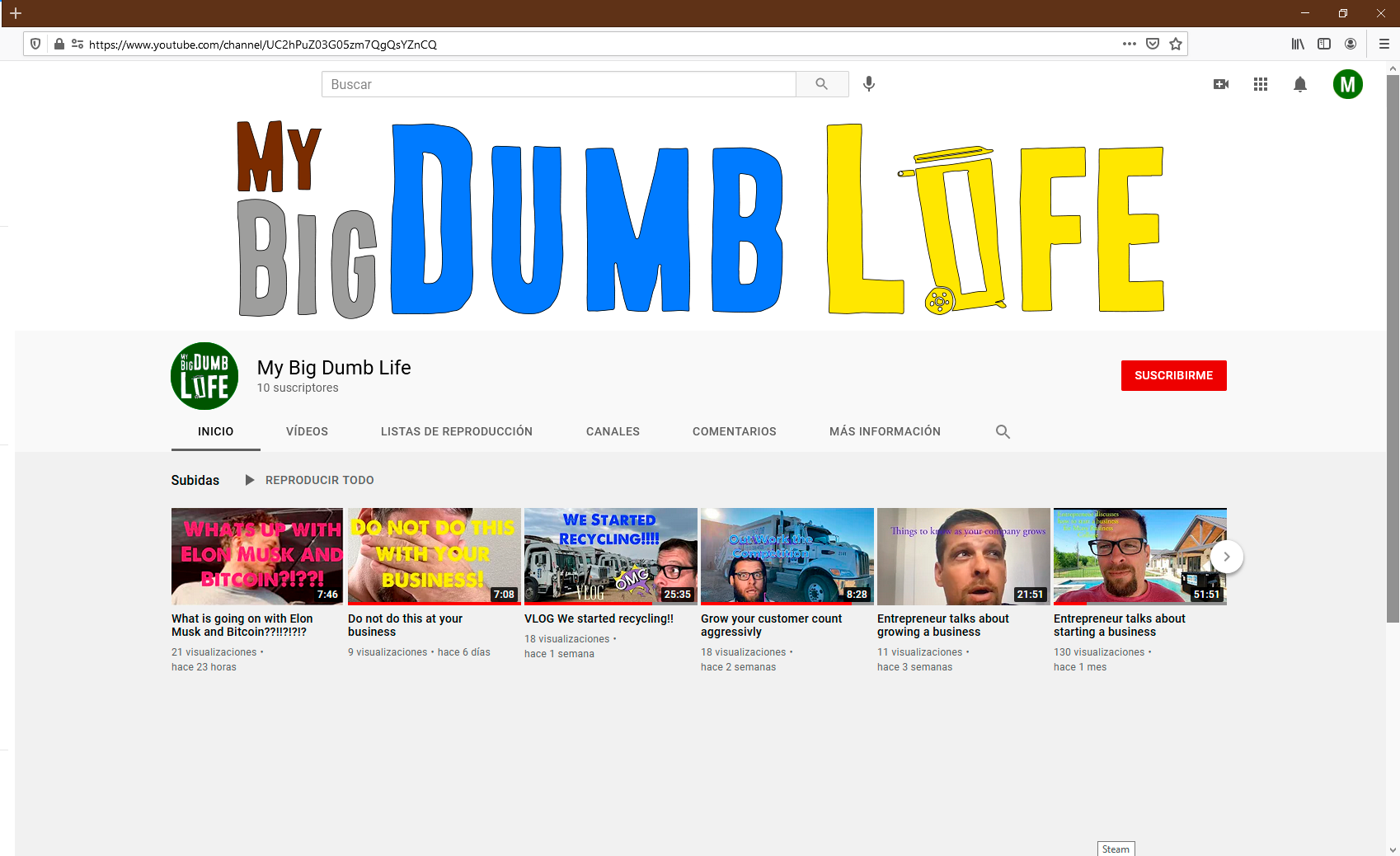Subscribe using the SUSCRIBIRME button
The height and width of the screenshot is (856, 1400).
tap(1174, 375)
